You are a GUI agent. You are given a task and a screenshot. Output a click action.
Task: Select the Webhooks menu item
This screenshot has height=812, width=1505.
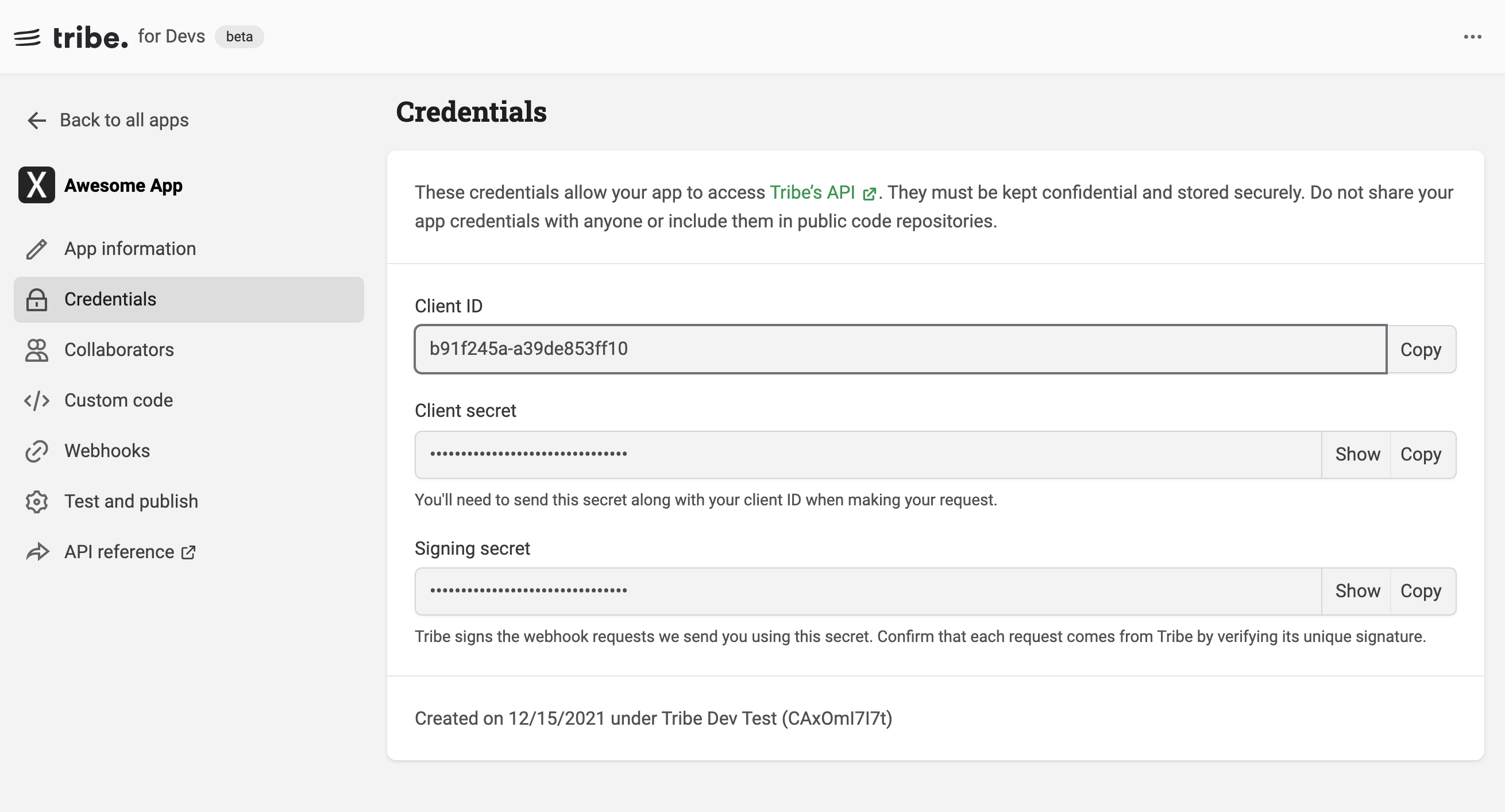click(x=189, y=451)
